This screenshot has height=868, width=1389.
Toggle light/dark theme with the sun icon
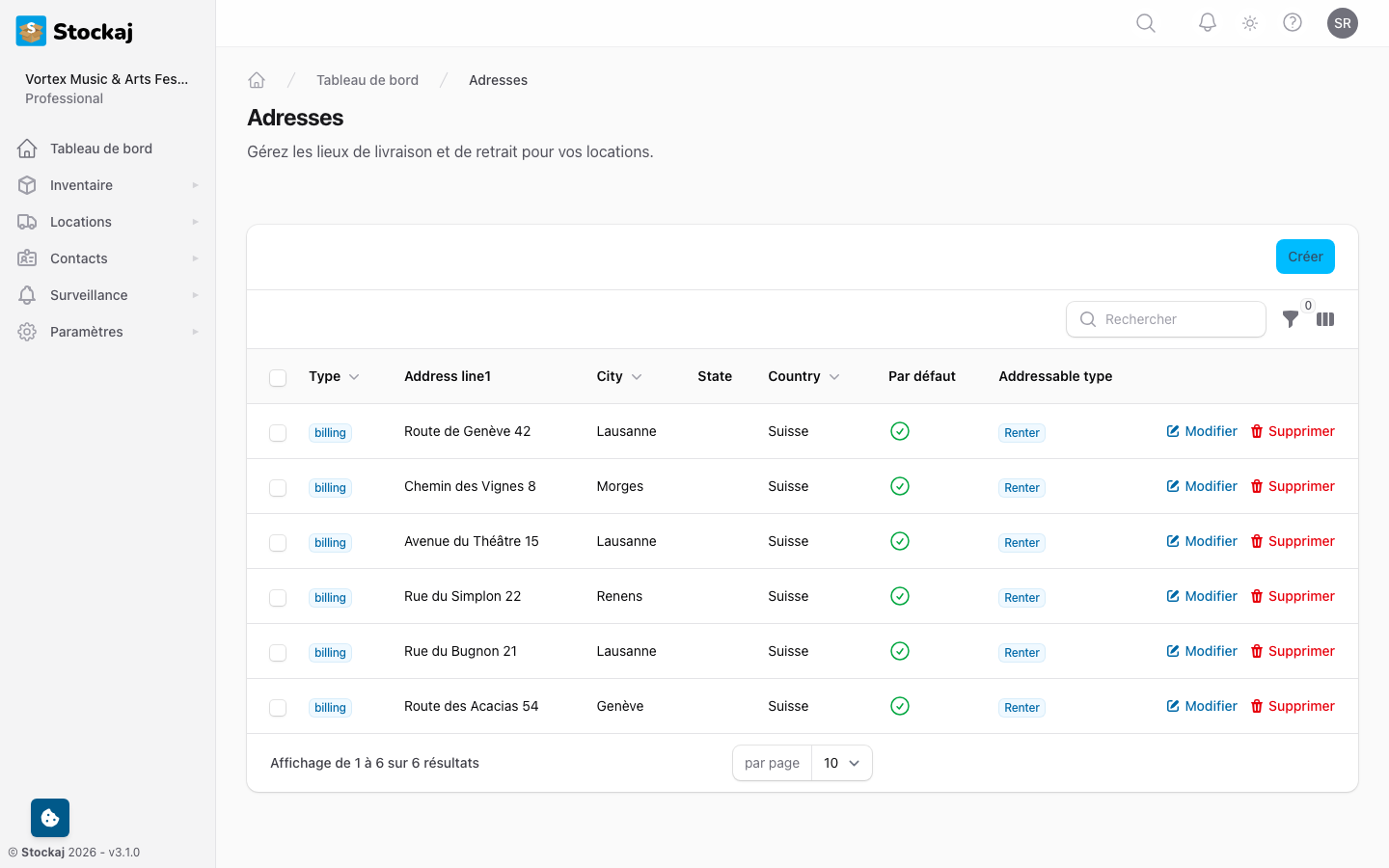1249,22
